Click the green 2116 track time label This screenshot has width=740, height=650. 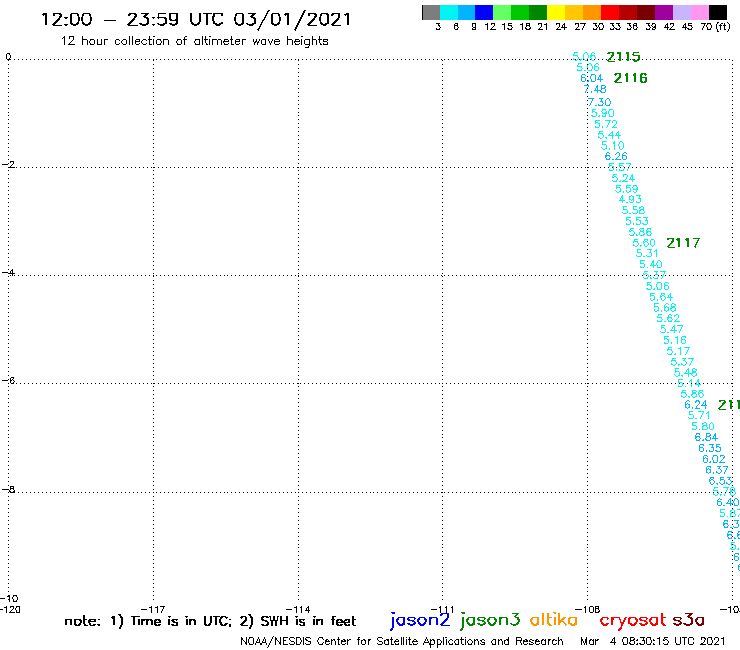tap(630, 78)
